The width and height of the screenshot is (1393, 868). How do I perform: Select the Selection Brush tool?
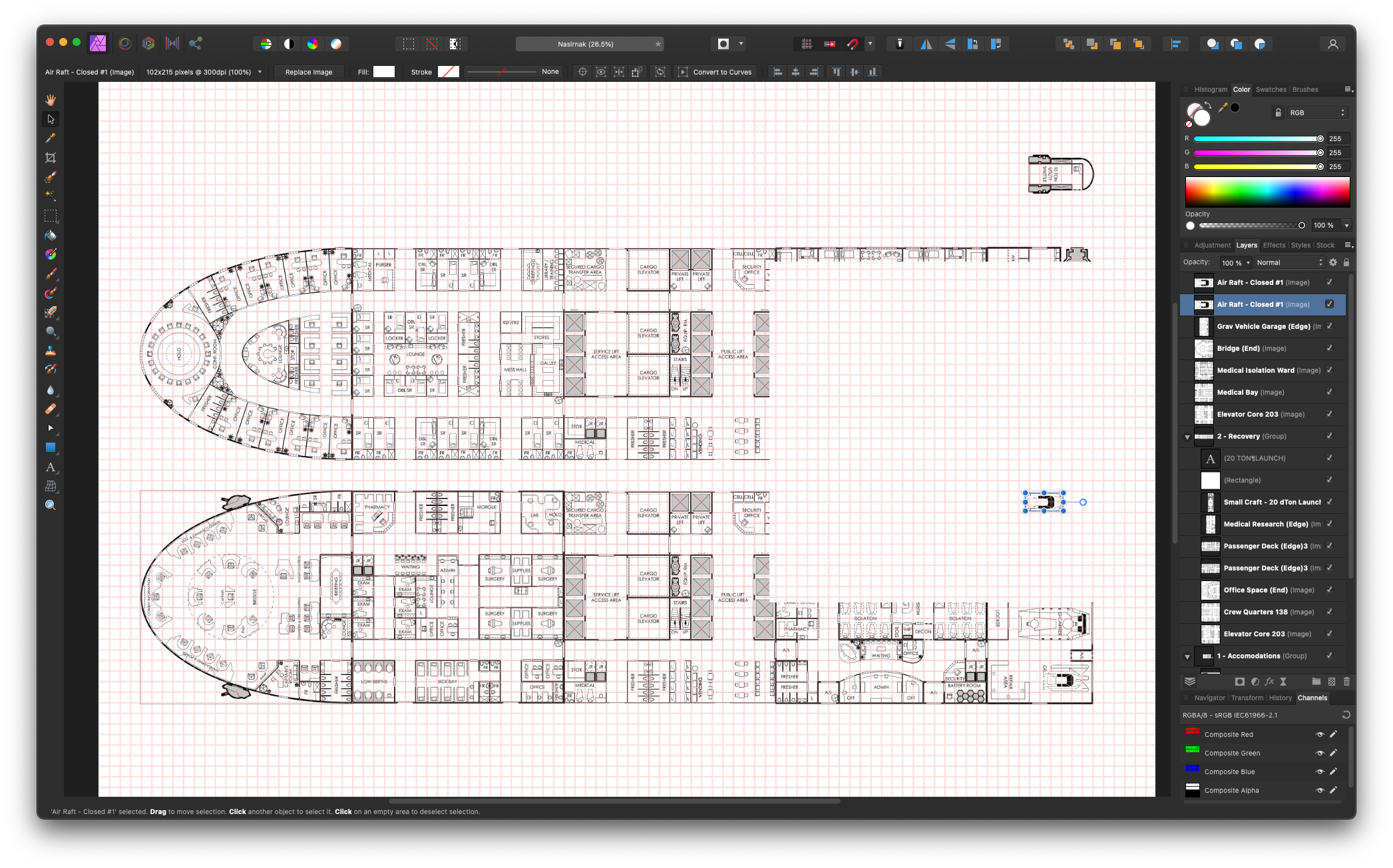[x=51, y=177]
